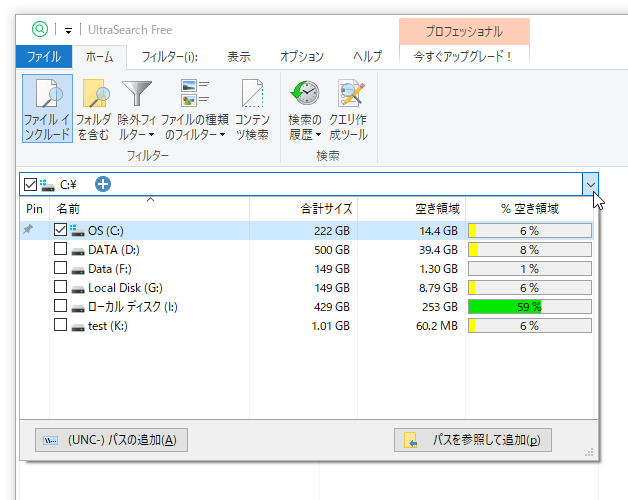
Task: Switch to the オプション tab
Action: pos(302,56)
